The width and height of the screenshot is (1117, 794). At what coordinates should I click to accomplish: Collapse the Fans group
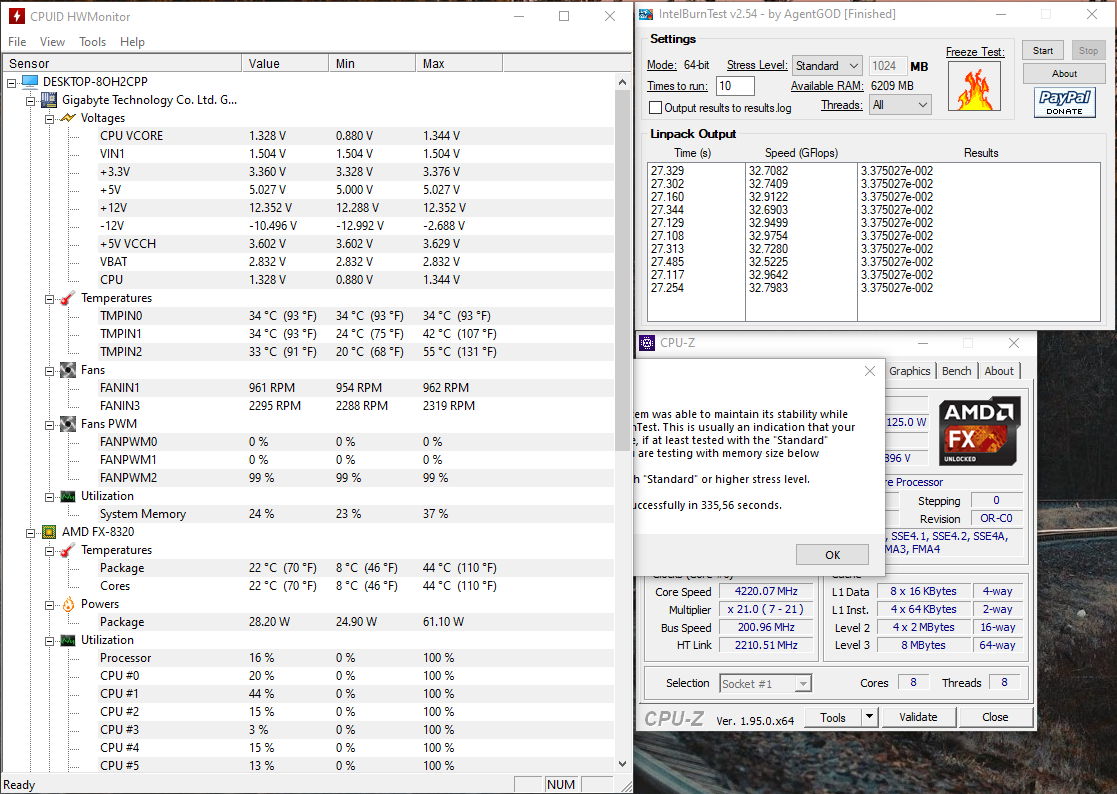[x=50, y=370]
